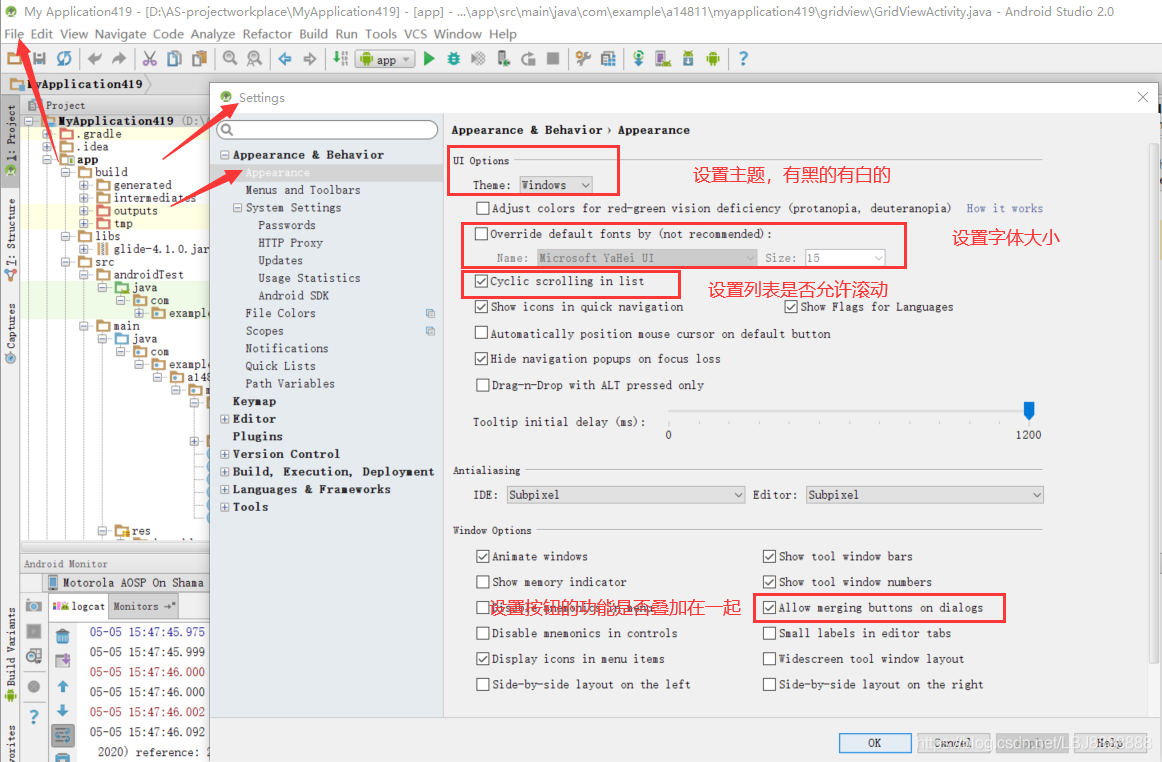Screen dimensions: 1162x762
Task: Uncheck Cyclic scrolling in list
Action: (x=481, y=281)
